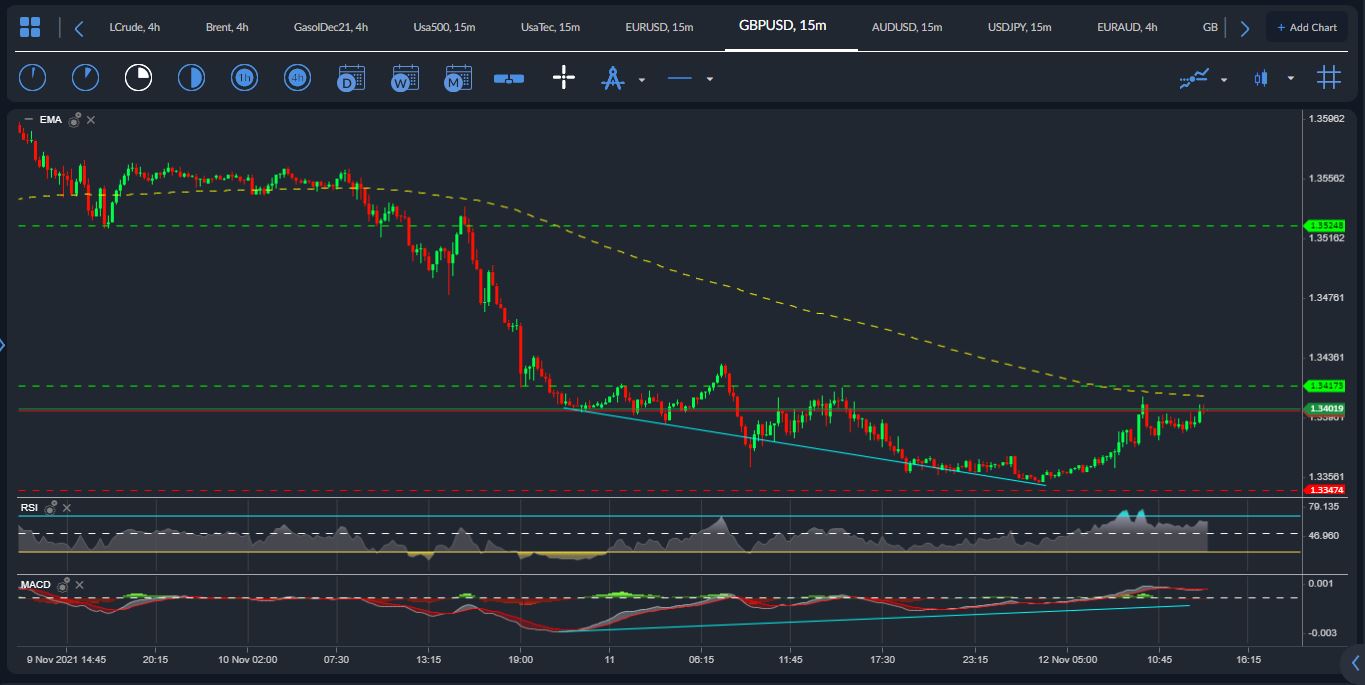Activate the crosshair cursor tool

[563, 77]
